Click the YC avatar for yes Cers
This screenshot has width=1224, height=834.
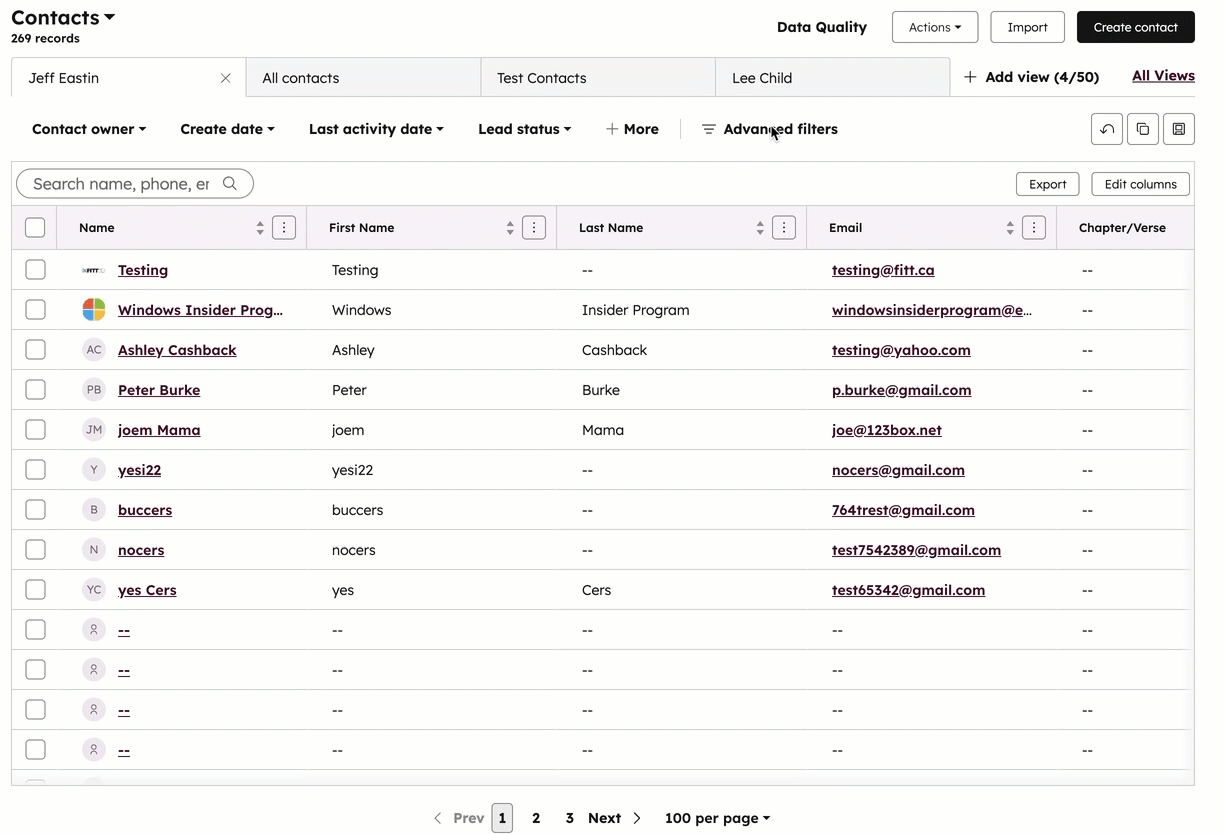pos(94,590)
